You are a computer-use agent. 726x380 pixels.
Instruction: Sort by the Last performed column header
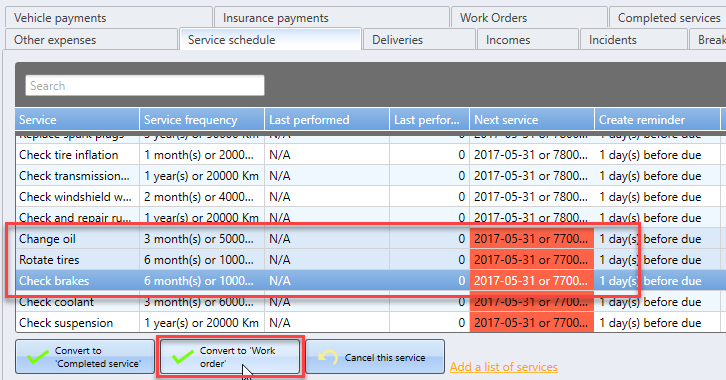coord(327,120)
